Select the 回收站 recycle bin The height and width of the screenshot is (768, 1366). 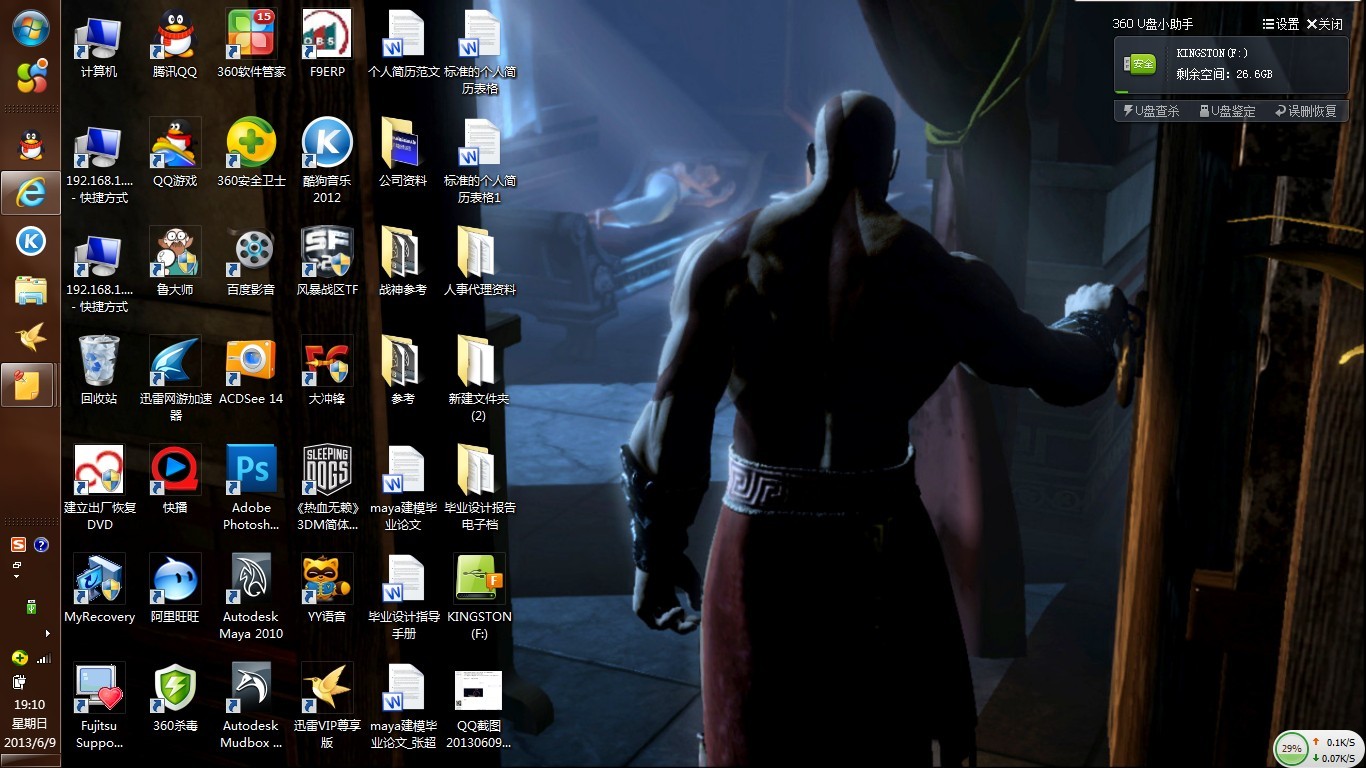pyautogui.click(x=99, y=371)
